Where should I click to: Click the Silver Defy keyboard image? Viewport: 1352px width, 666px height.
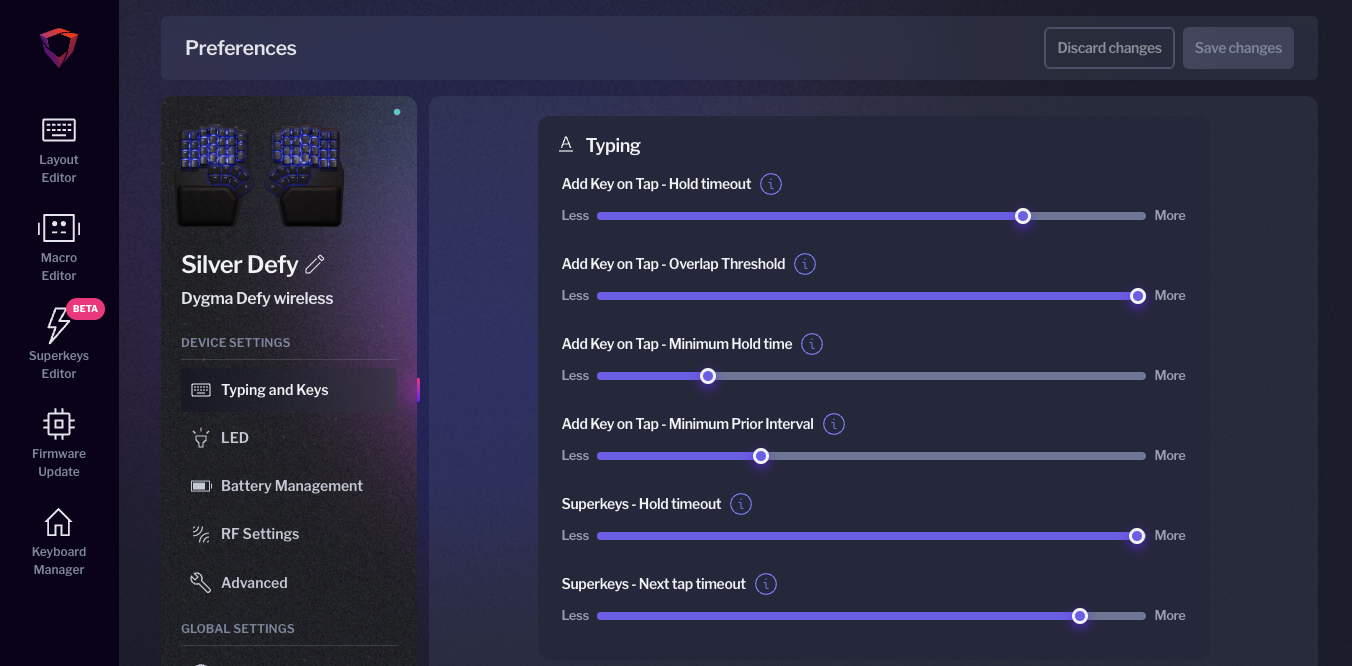click(260, 175)
